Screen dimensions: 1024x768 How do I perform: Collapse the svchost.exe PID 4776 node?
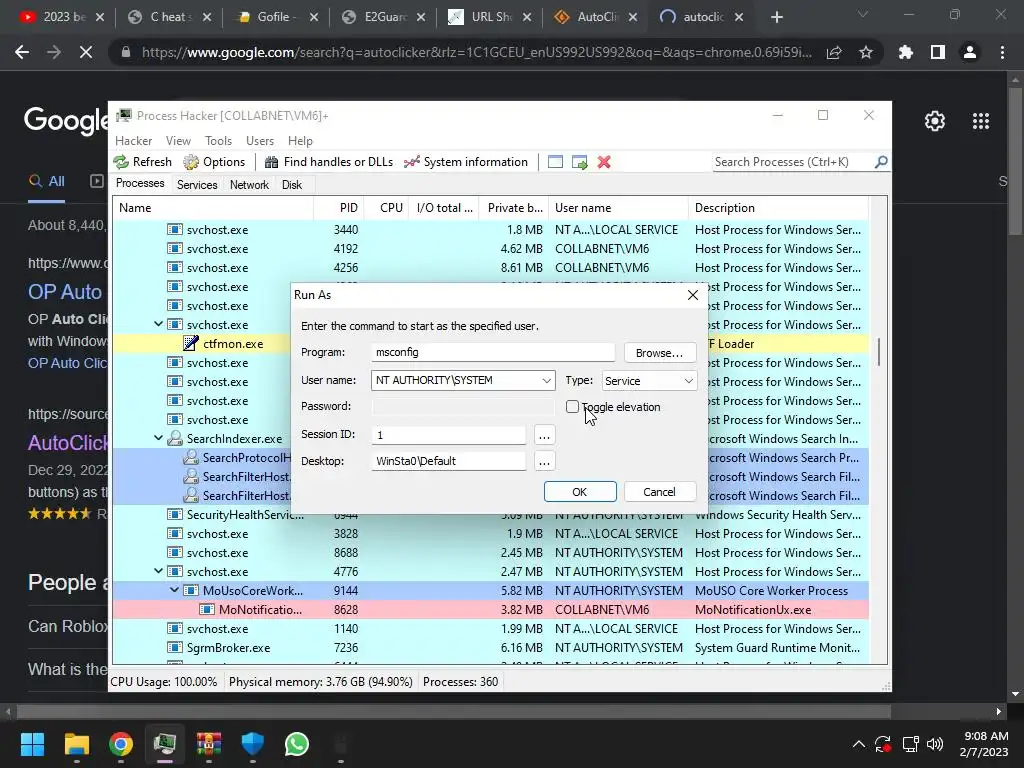point(158,571)
